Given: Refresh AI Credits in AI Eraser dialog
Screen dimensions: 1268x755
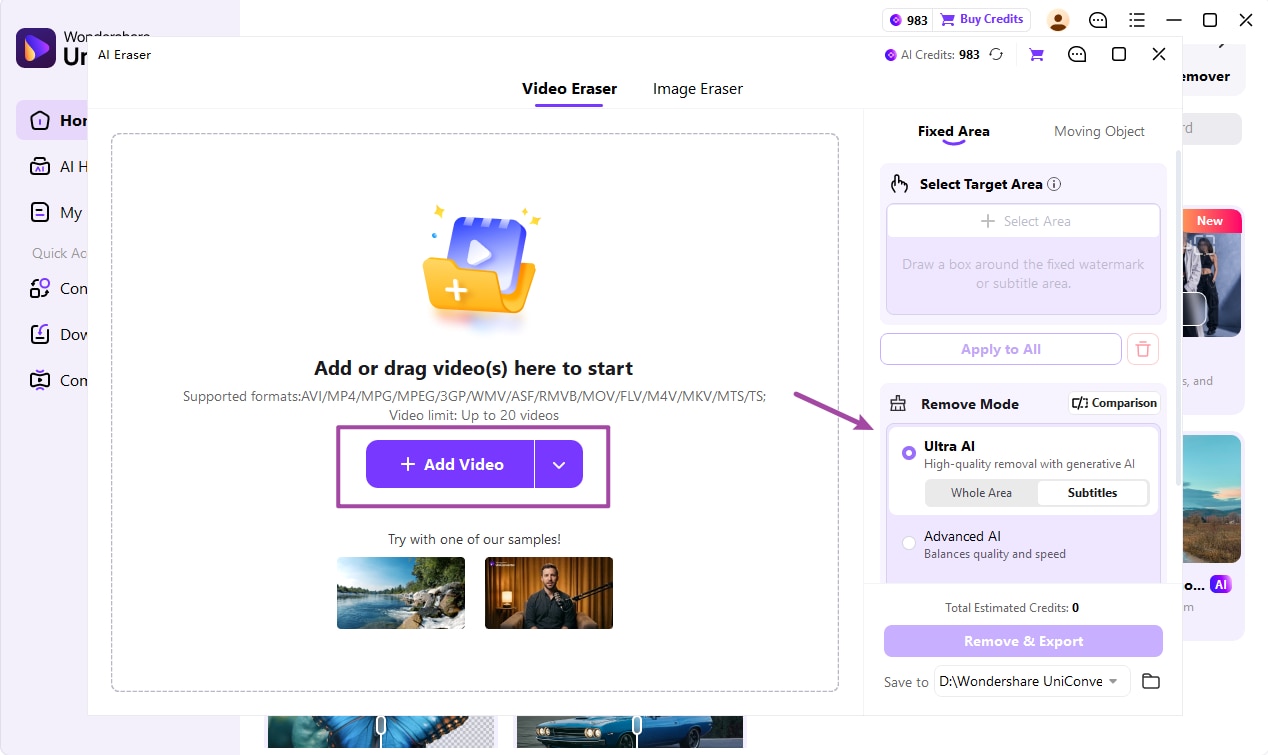Looking at the screenshot, I should [x=996, y=55].
